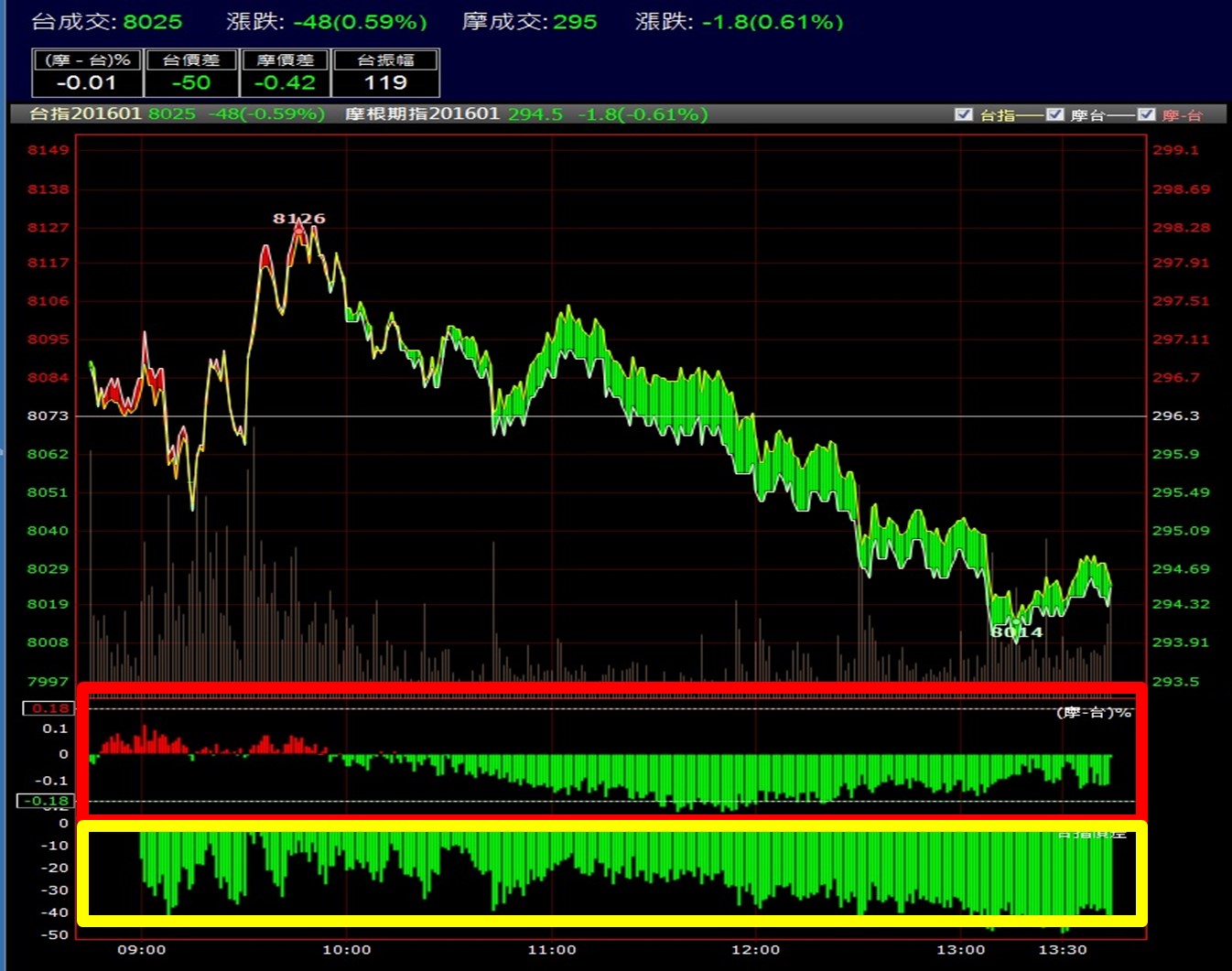Click the 摩根期指201601 contract label
Screen dimensions: 1232x971
click(x=422, y=114)
